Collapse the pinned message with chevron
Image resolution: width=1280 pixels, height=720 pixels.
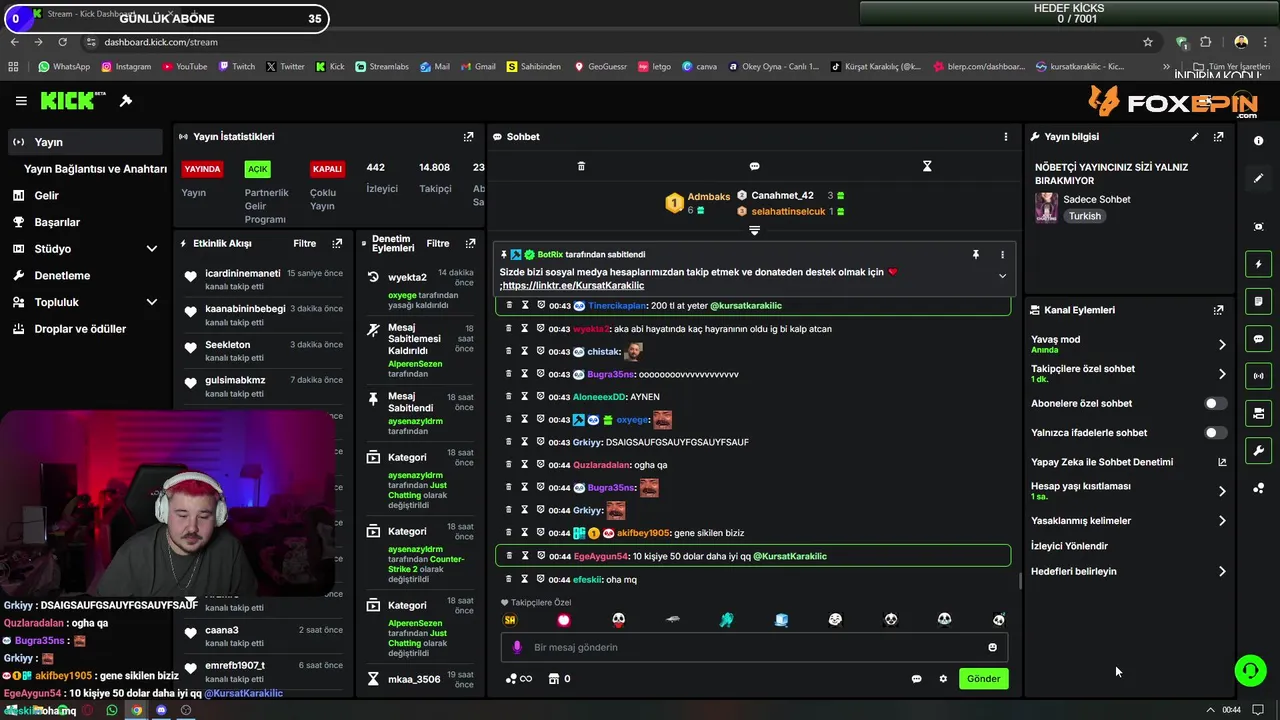[x=1002, y=276]
